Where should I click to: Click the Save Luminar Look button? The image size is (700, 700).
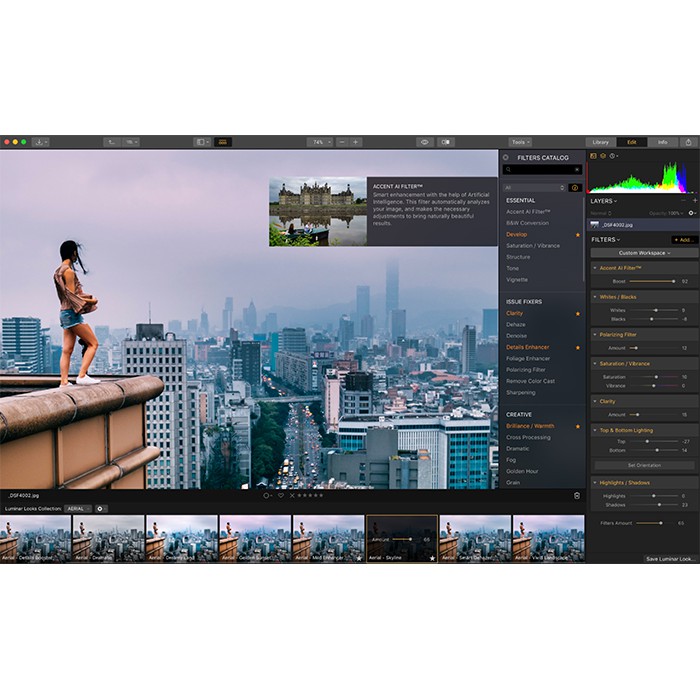click(x=669, y=558)
